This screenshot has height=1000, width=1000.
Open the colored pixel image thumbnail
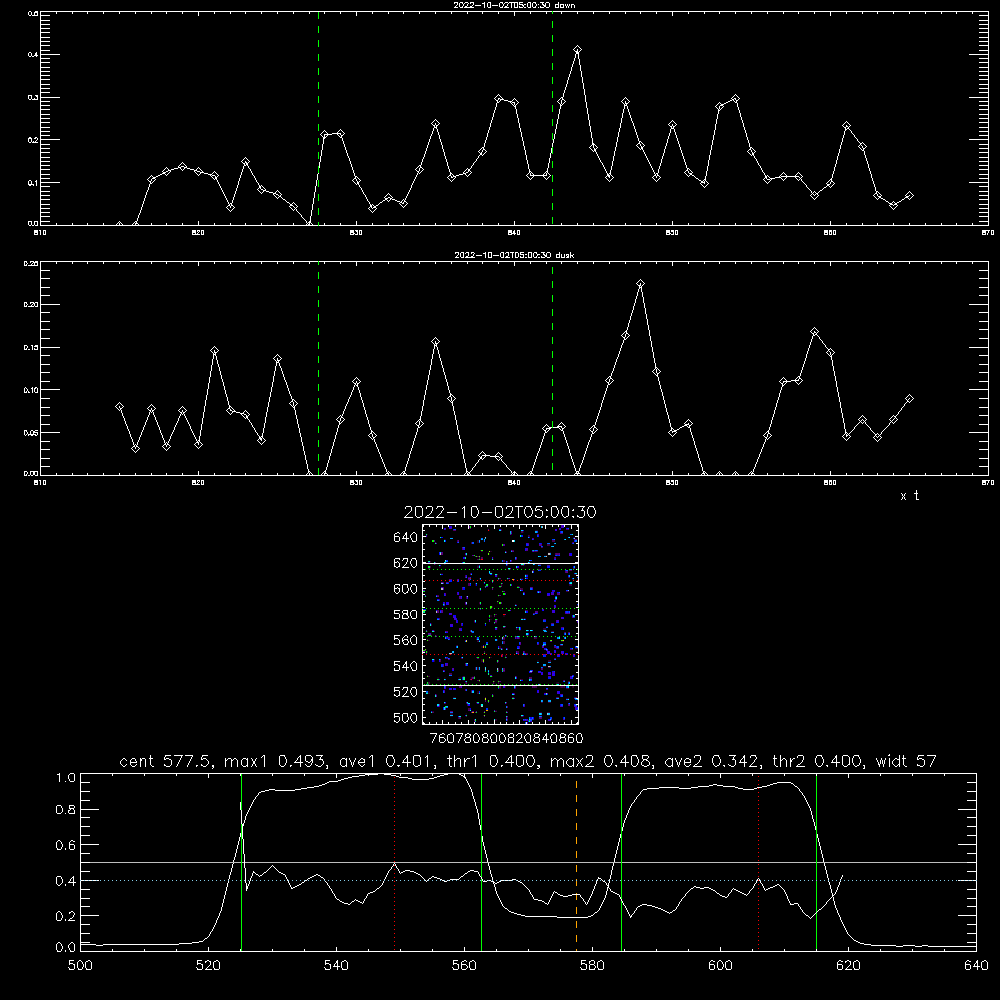click(x=501, y=624)
